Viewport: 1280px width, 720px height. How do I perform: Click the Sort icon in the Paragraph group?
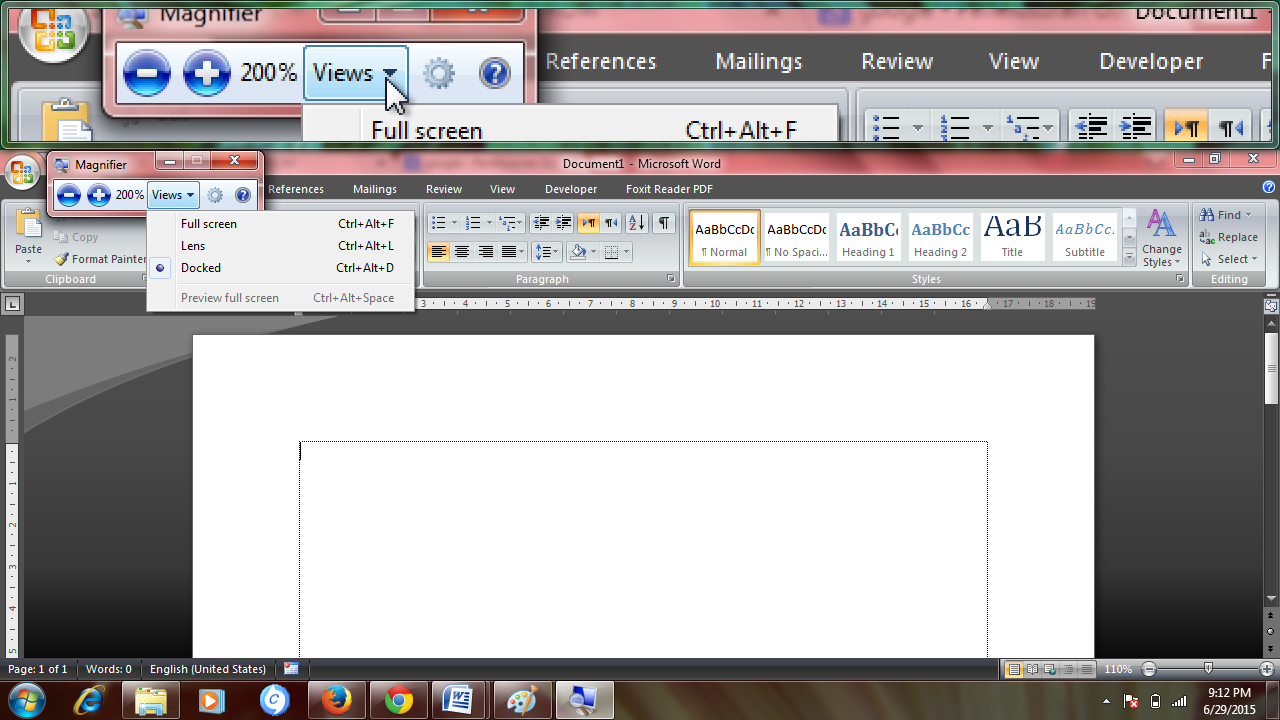point(635,222)
